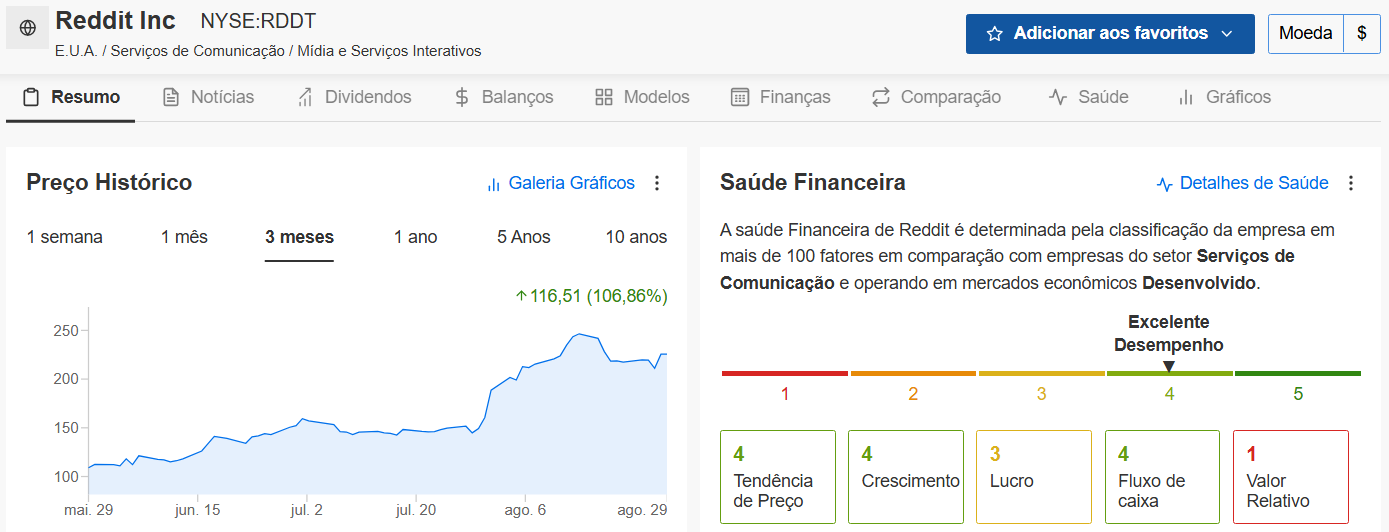Open the Adicionar aos favoritos dropdown chevron
The image size is (1389, 532).
click(1227, 34)
